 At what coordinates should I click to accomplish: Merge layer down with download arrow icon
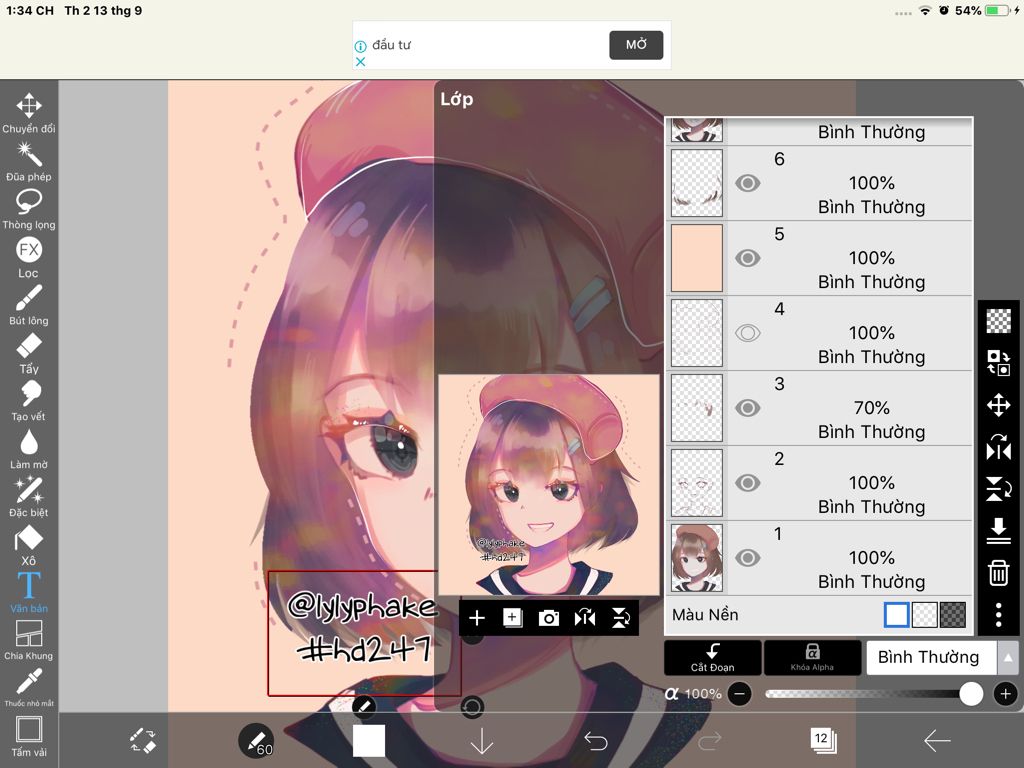coord(999,531)
